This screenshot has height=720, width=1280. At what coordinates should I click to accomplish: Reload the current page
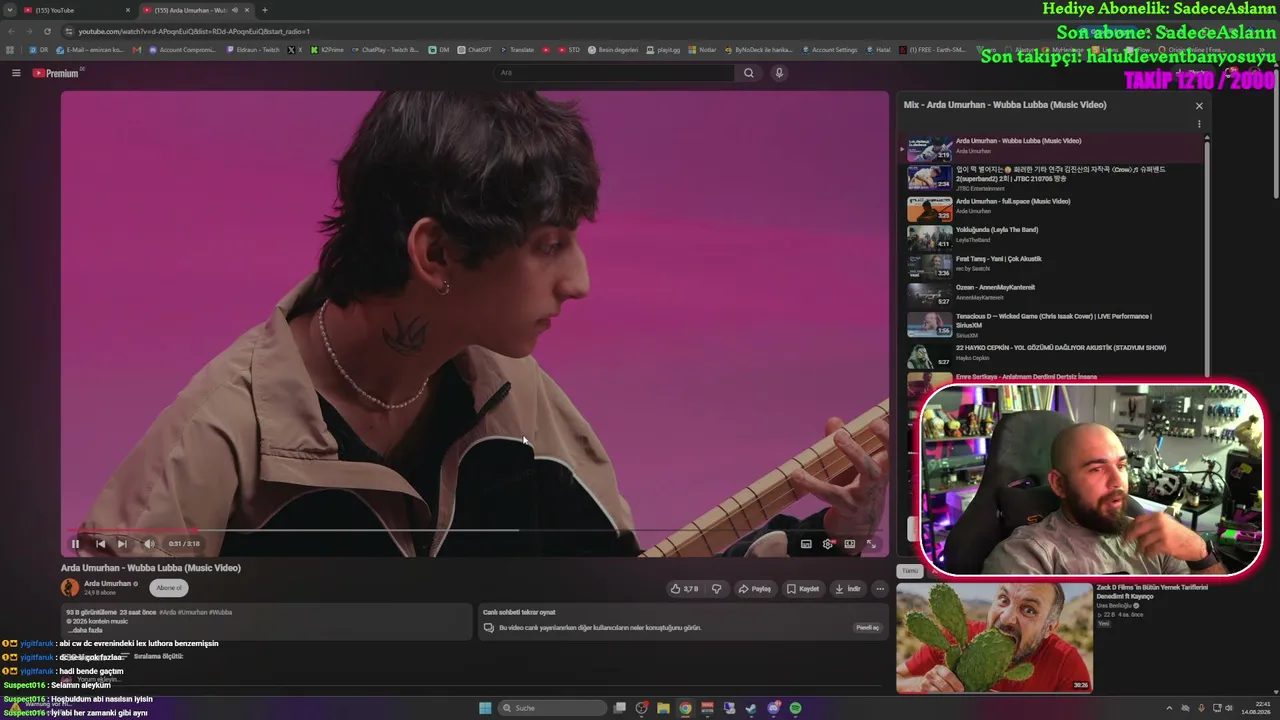pyautogui.click(x=47, y=31)
